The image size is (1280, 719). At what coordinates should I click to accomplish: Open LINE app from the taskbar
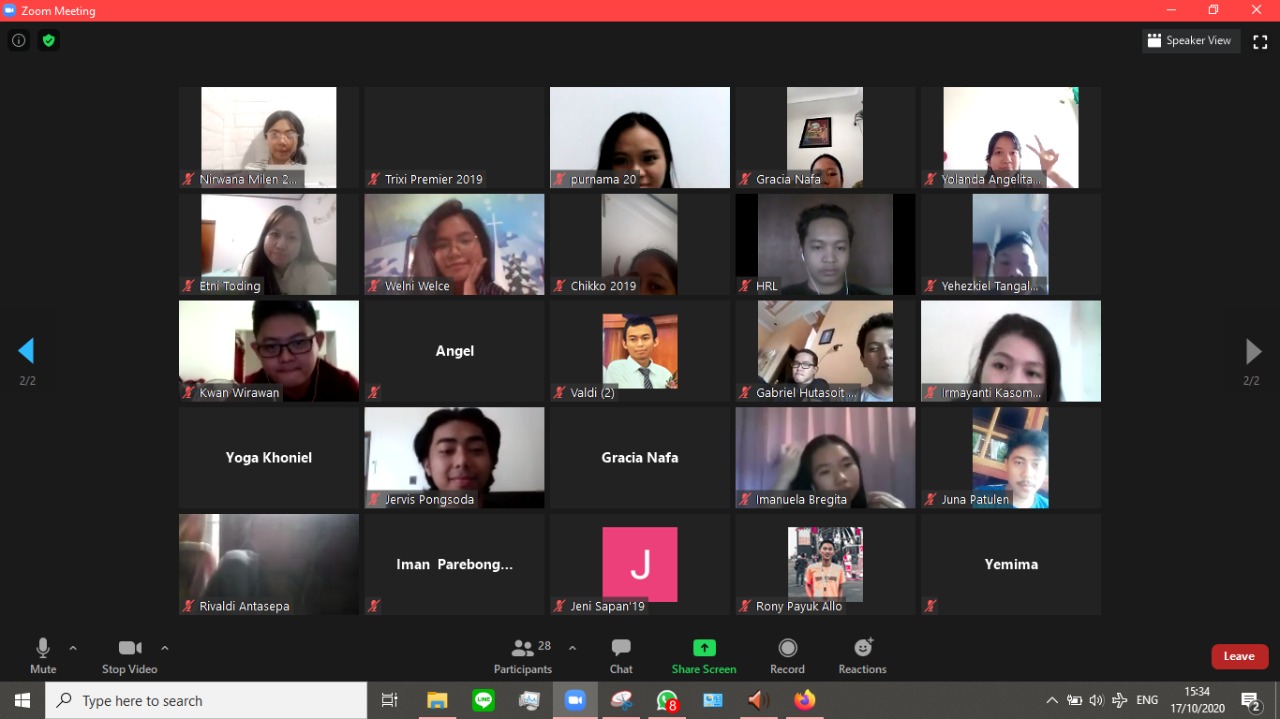point(484,700)
